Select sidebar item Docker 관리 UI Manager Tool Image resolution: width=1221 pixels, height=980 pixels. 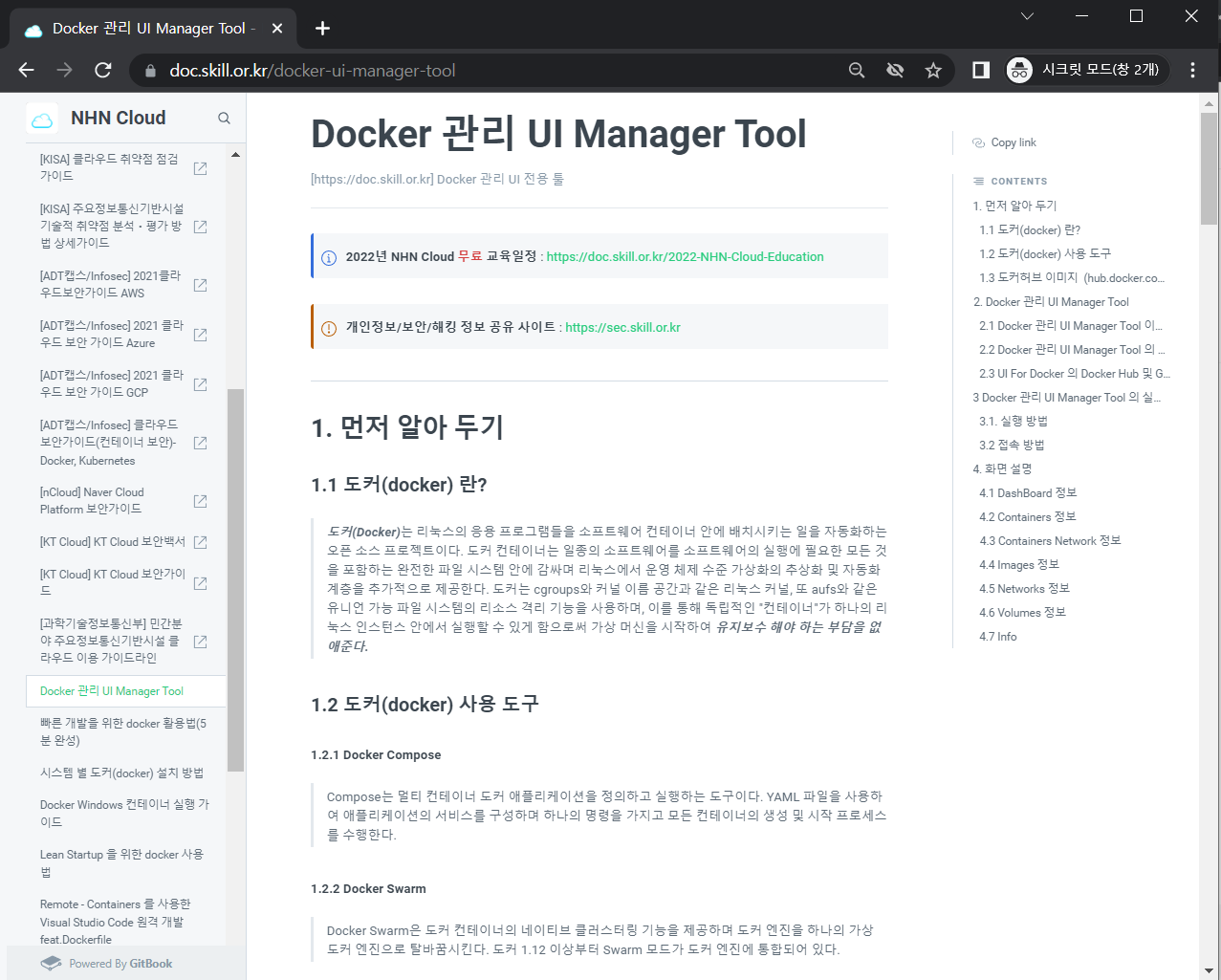[126, 691]
